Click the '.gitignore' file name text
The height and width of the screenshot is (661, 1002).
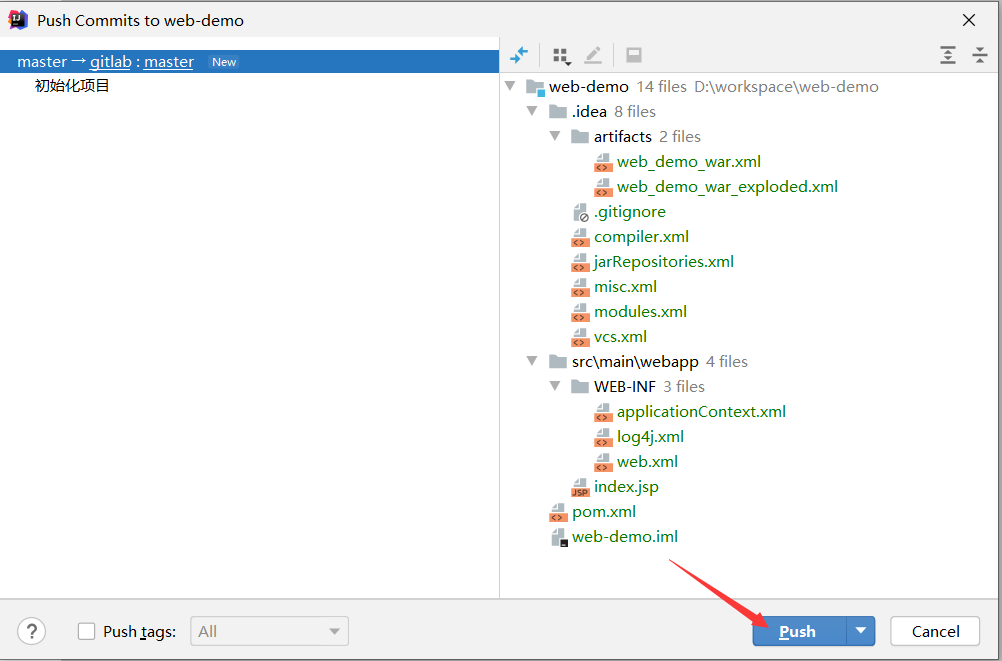(x=629, y=212)
